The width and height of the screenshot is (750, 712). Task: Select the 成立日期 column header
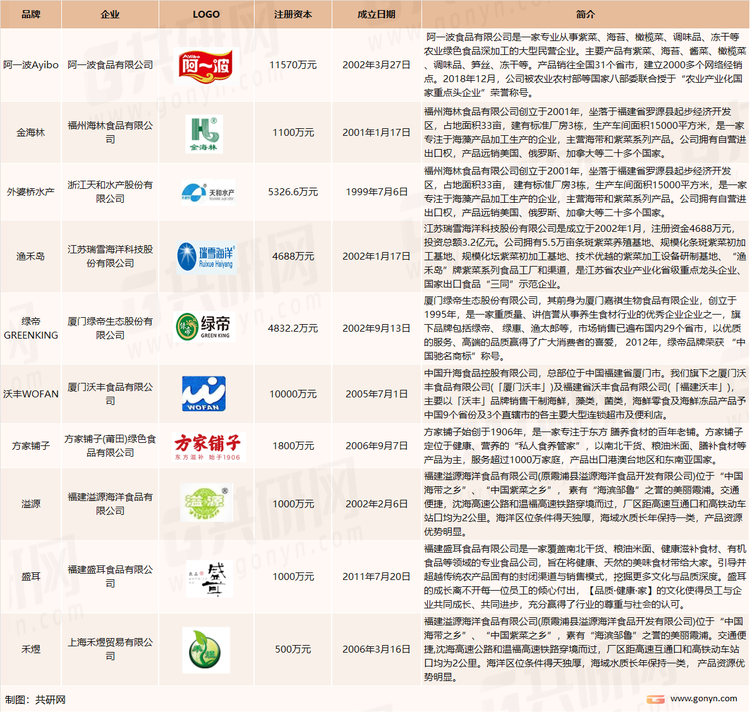click(x=373, y=15)
